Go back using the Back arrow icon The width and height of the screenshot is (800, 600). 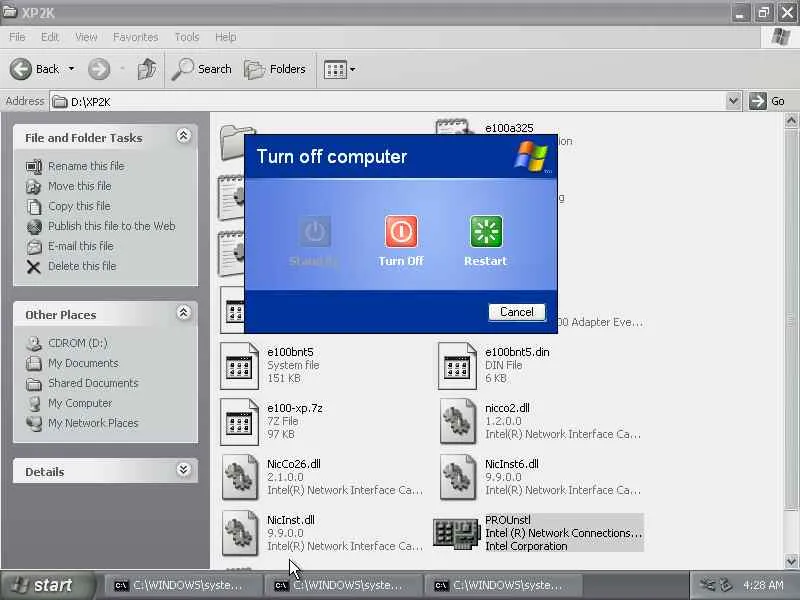click(21, 69)
